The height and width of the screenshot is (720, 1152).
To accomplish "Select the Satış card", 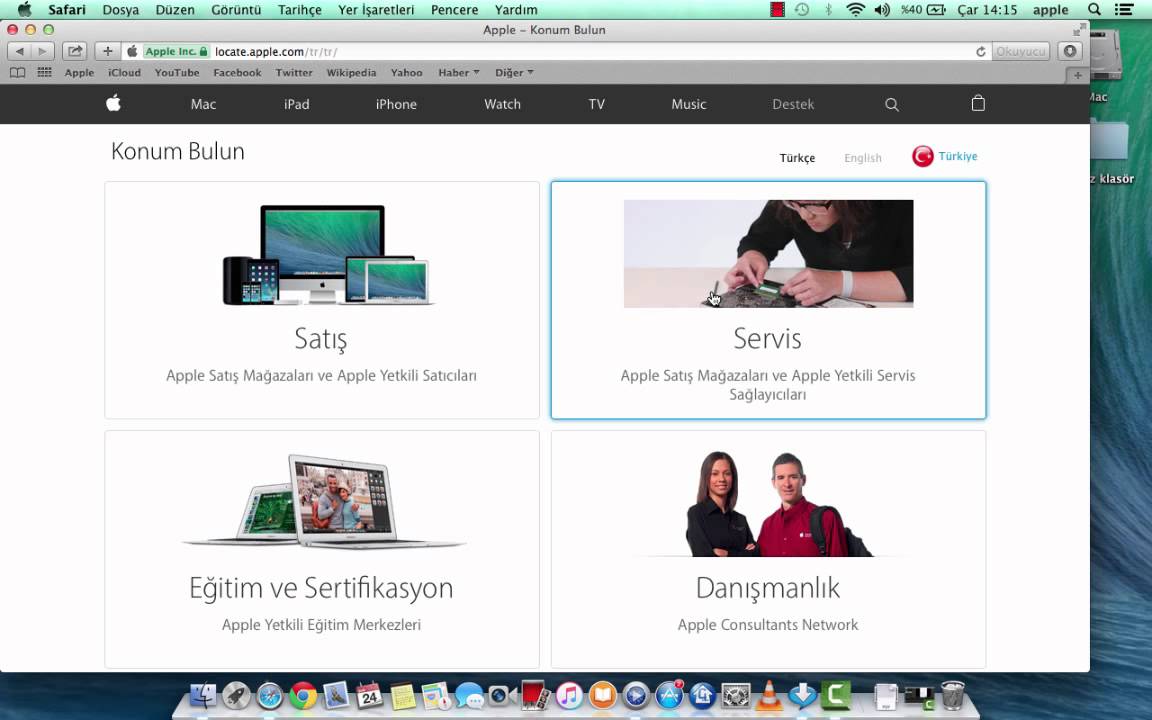I will pyautogui.click(x=322, y=300).
